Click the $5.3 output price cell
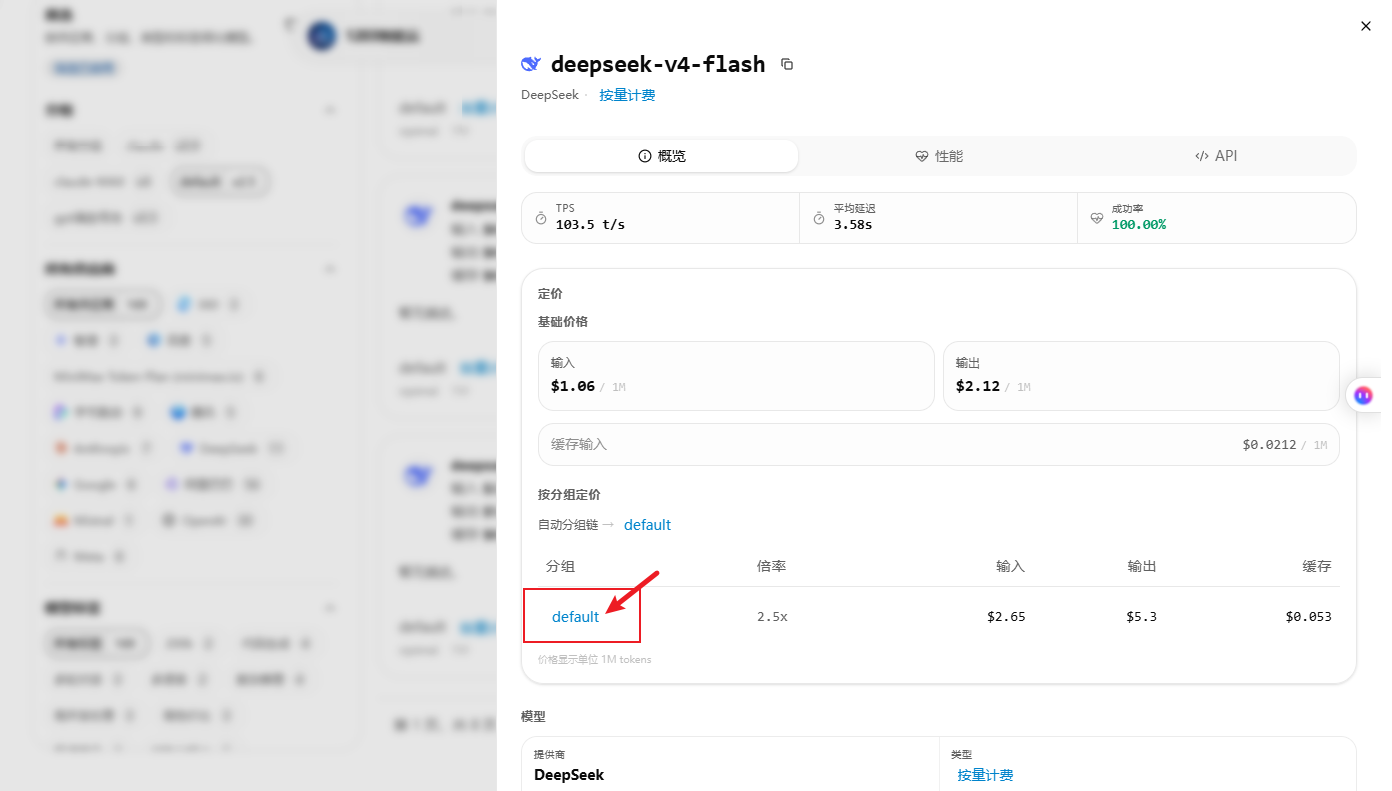Viewport: 1392px width, 791px height. 1141,617
